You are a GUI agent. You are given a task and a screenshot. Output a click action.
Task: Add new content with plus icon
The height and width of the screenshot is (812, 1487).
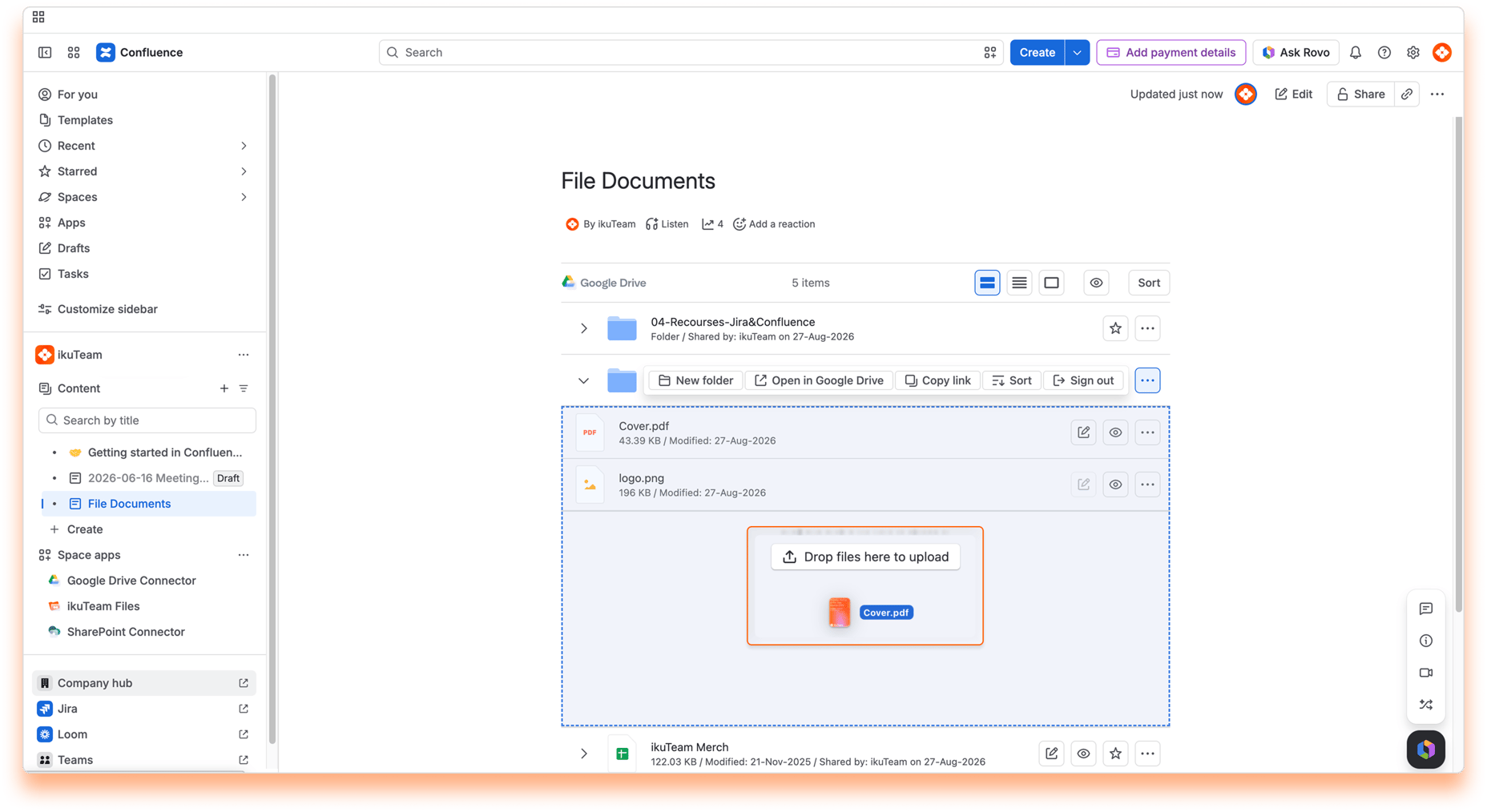224,388
